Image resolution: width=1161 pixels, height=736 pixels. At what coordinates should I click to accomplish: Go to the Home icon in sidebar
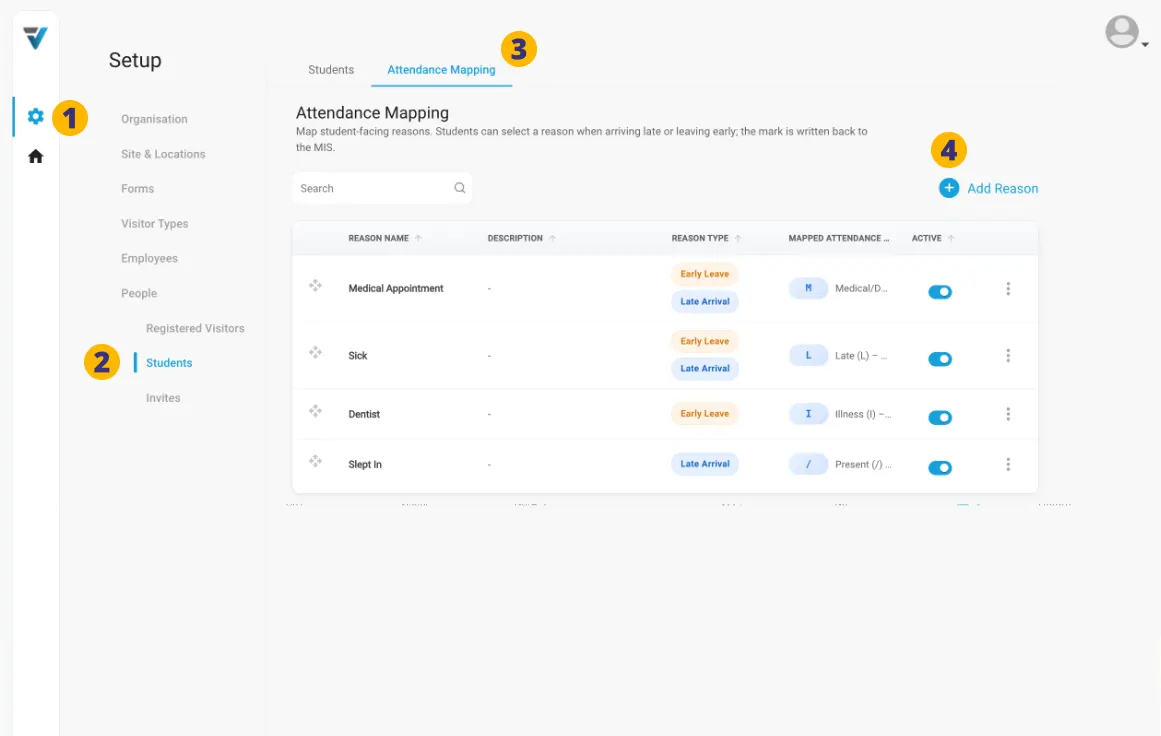[36, 156]
